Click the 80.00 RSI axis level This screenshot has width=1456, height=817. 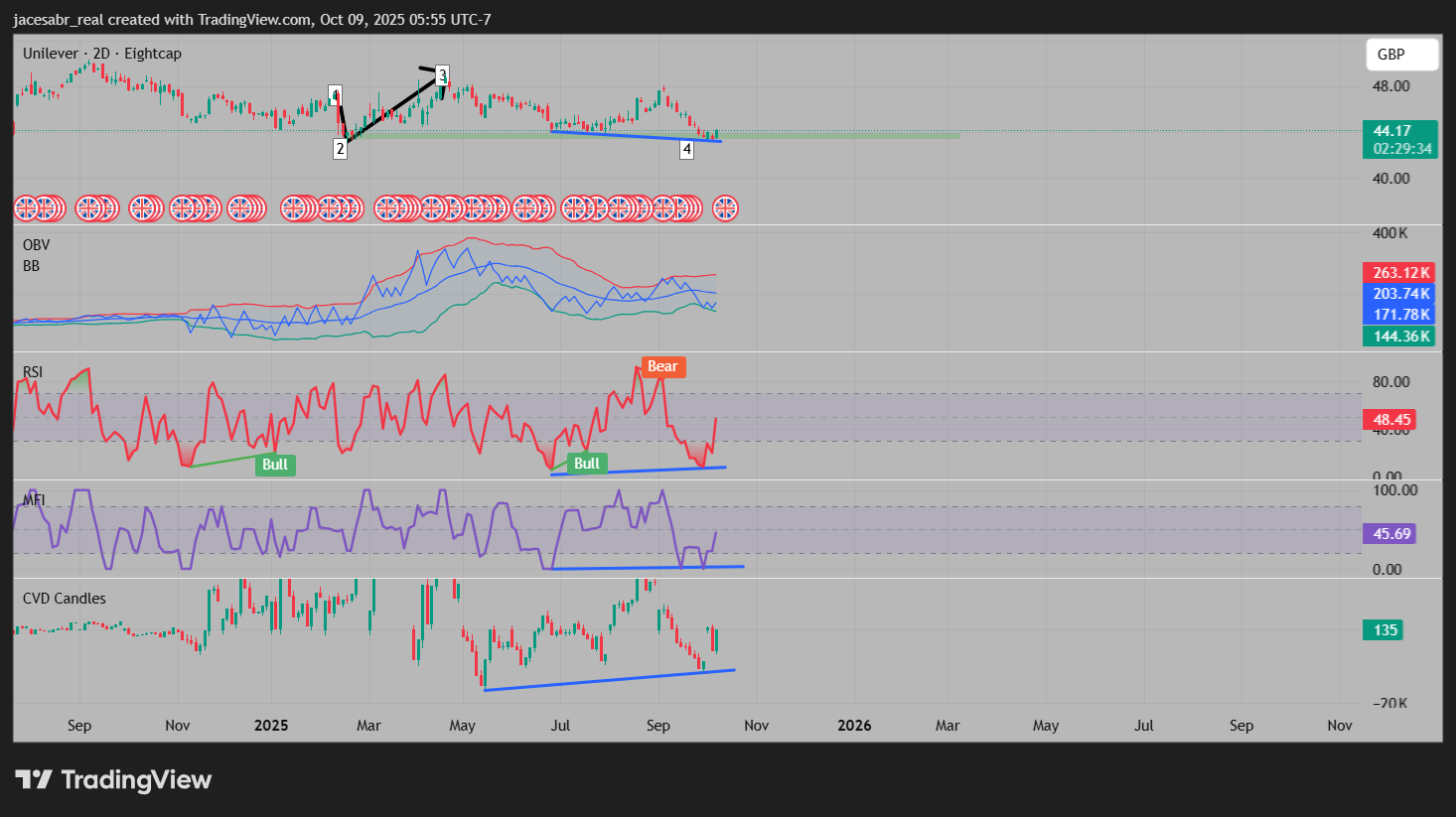point(1391,382)
